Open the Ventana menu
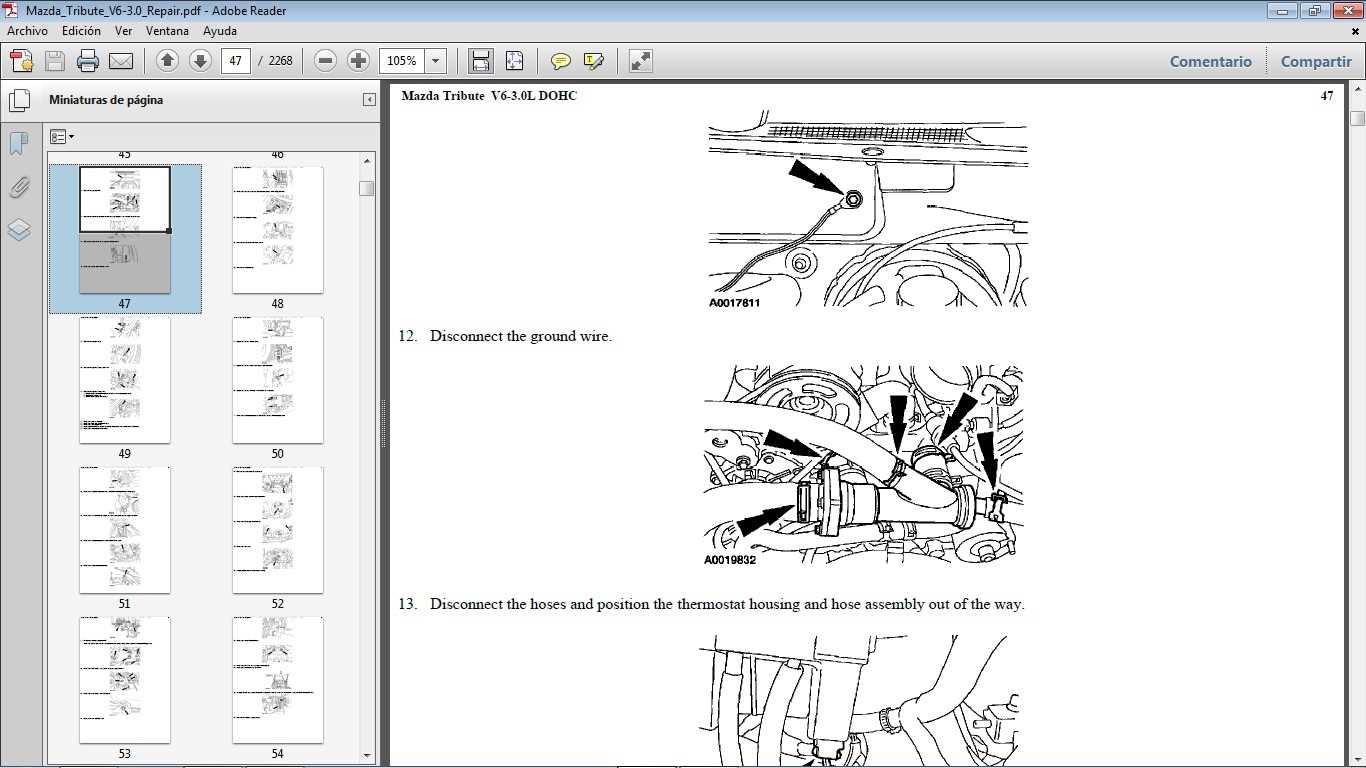The image size is (1366, 768). (167, 31)
